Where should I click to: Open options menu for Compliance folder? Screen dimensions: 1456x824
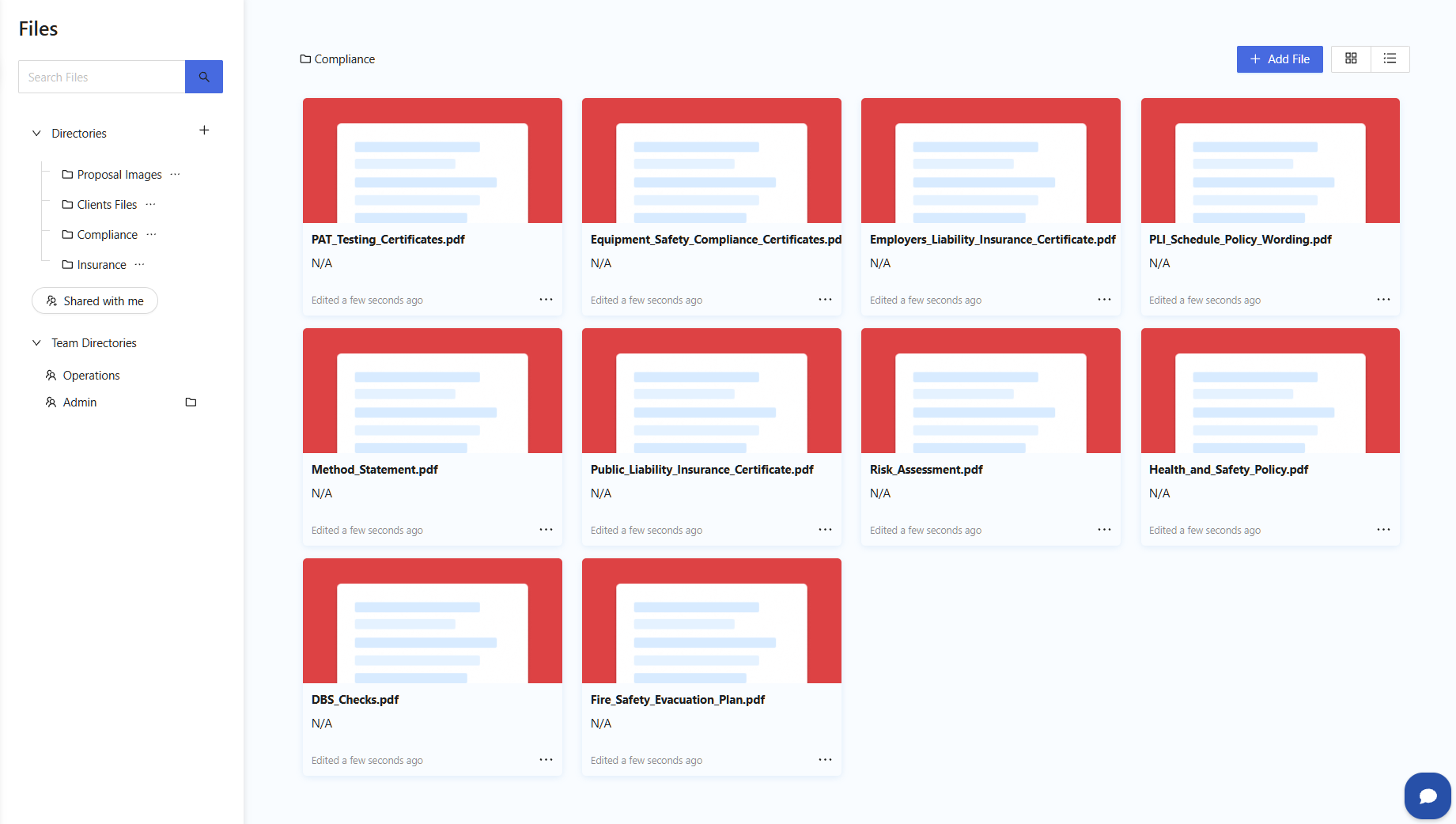[152, 234]
